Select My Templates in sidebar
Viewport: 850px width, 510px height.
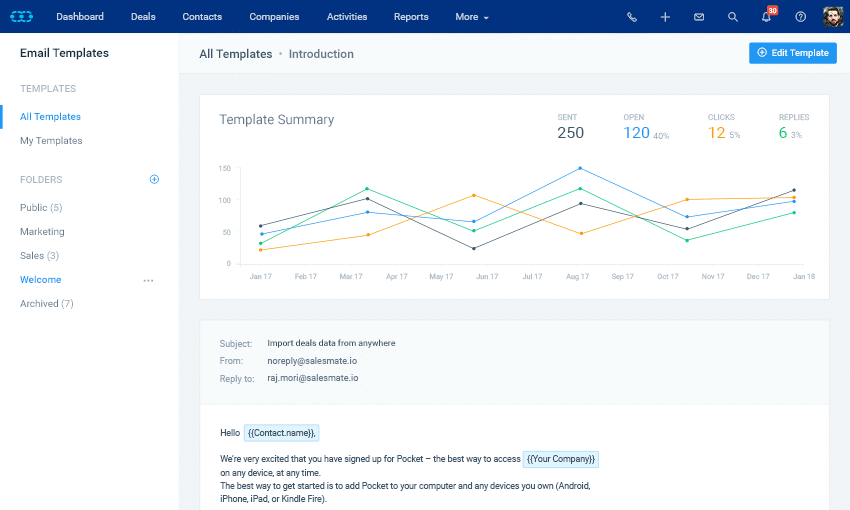(51, 140)
